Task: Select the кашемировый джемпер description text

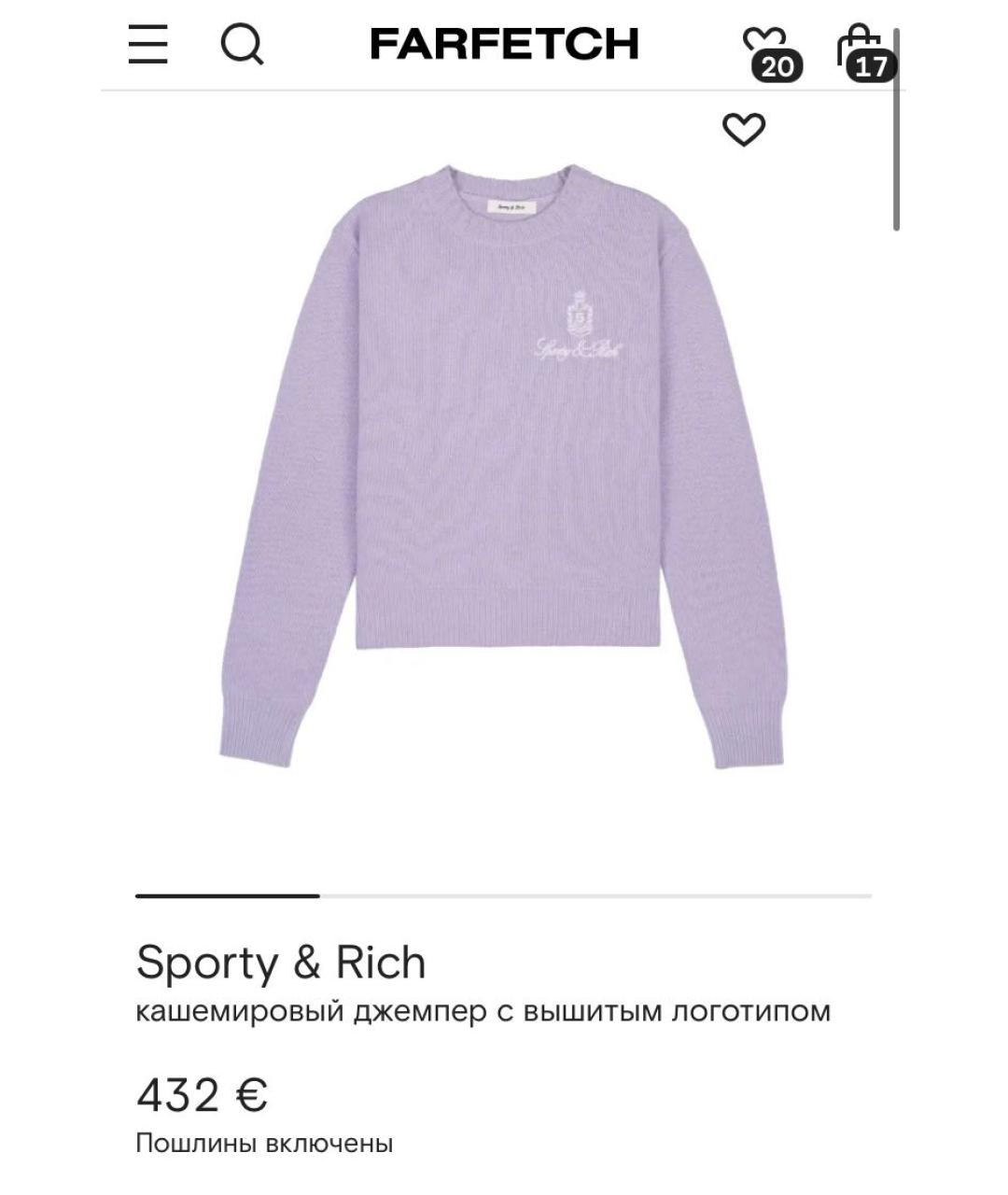Action: pos(483,1011)
